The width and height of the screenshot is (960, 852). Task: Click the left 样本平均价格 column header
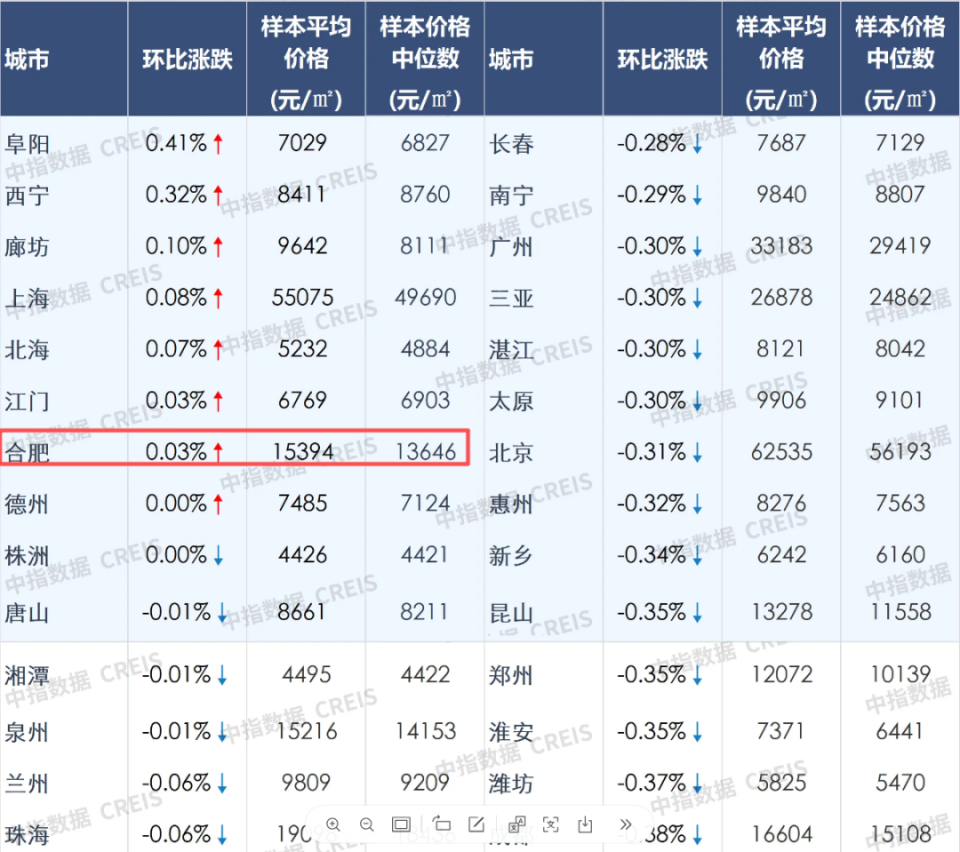pos(306,62)
